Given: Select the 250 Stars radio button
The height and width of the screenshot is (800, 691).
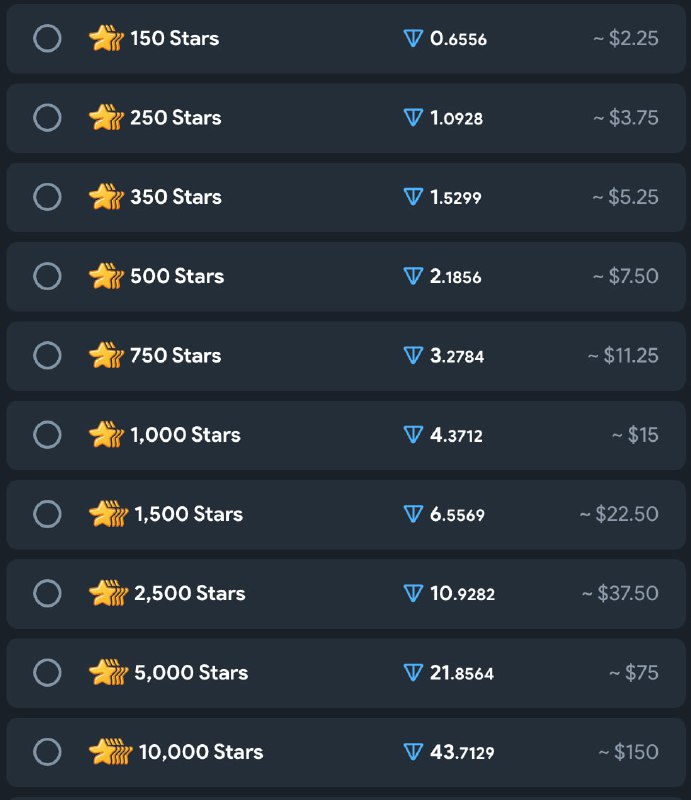Looking at the screenshot, I should 47,118.
